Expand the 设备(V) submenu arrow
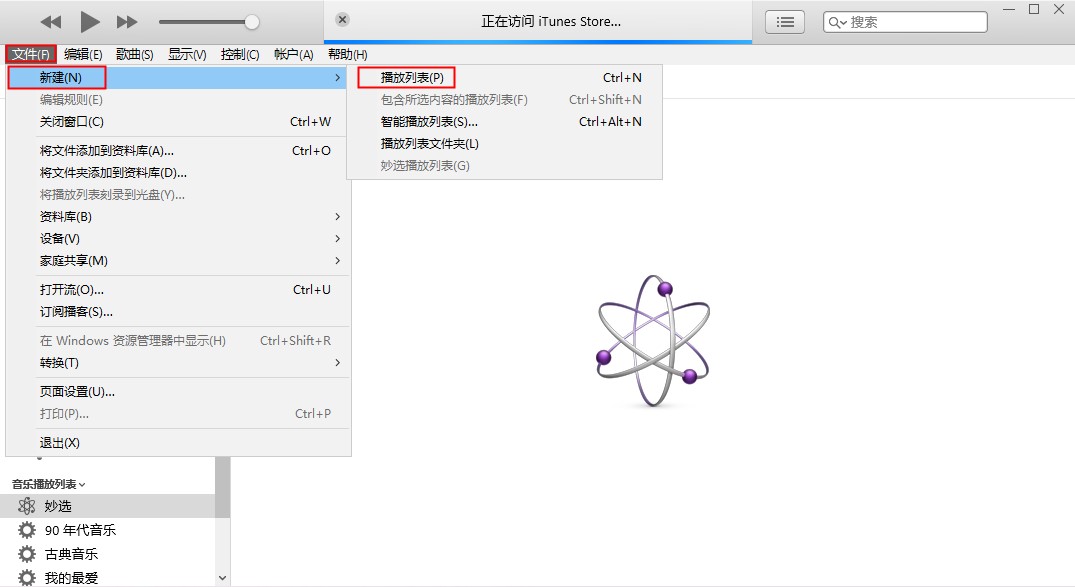This screenshot has height=587, width=1075. tap(337, 239)
